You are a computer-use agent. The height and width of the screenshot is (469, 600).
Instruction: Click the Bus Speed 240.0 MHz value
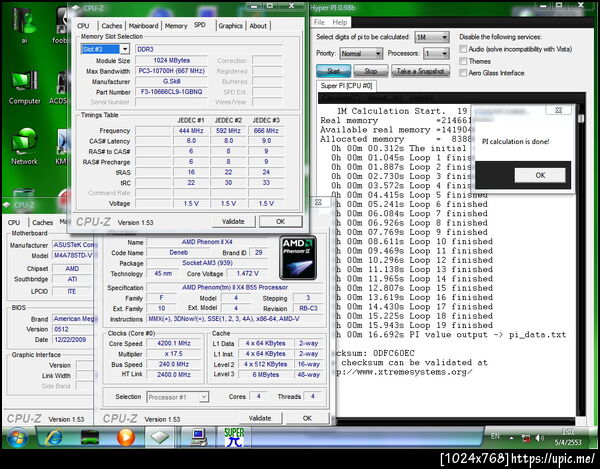(174, 364)
